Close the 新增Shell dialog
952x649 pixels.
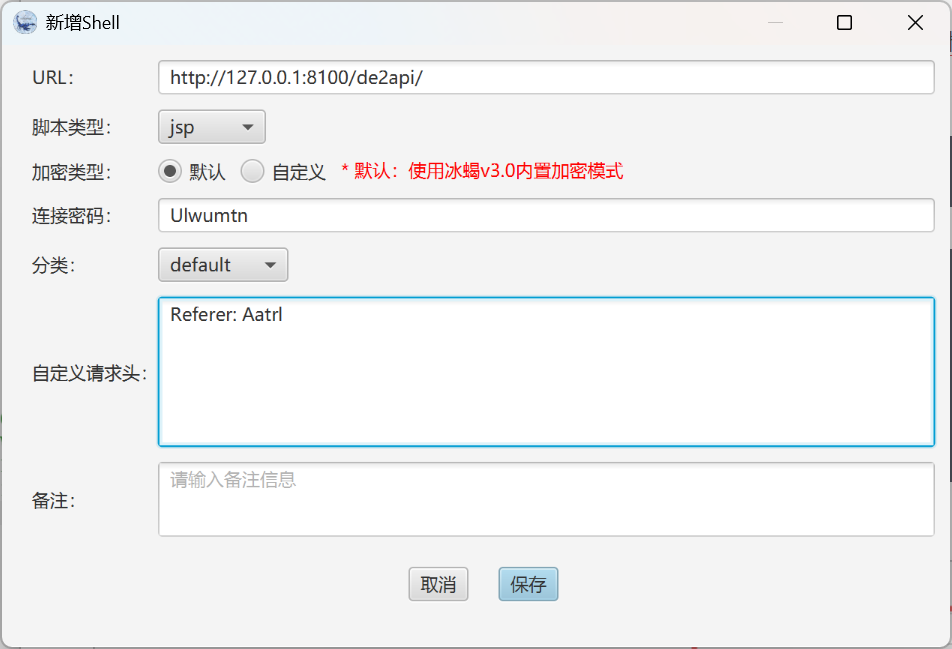915,22
